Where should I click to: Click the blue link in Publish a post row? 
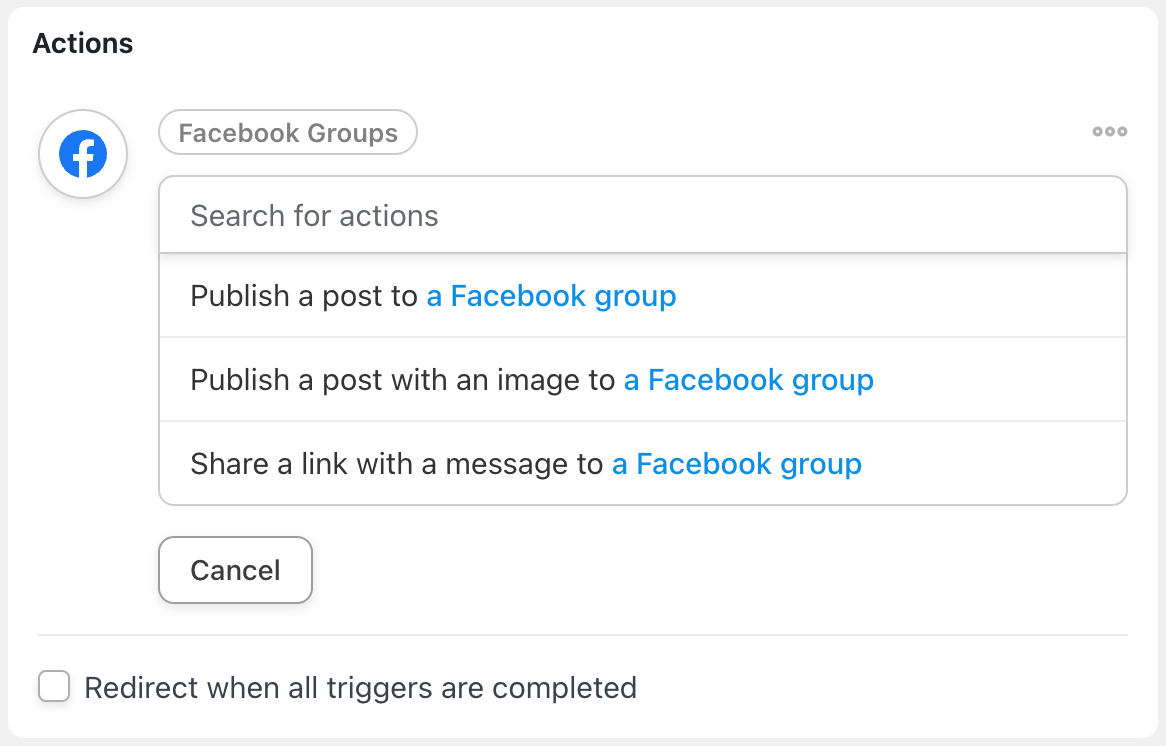click(551, 296)
